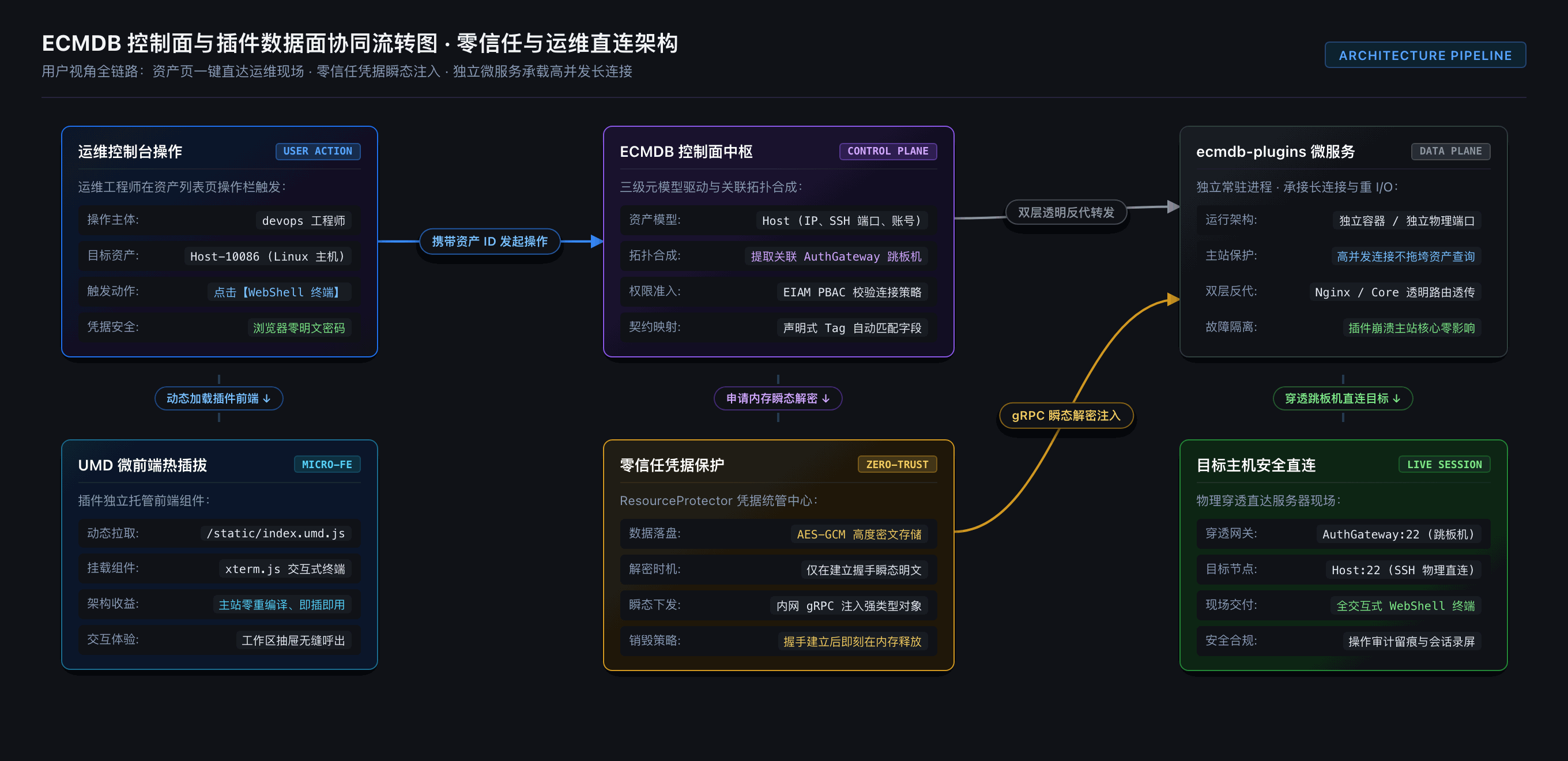This screenshot has width=1568, height=761.
Task: Click the 故障隔离 row label
Action: tap(1231, 327)
